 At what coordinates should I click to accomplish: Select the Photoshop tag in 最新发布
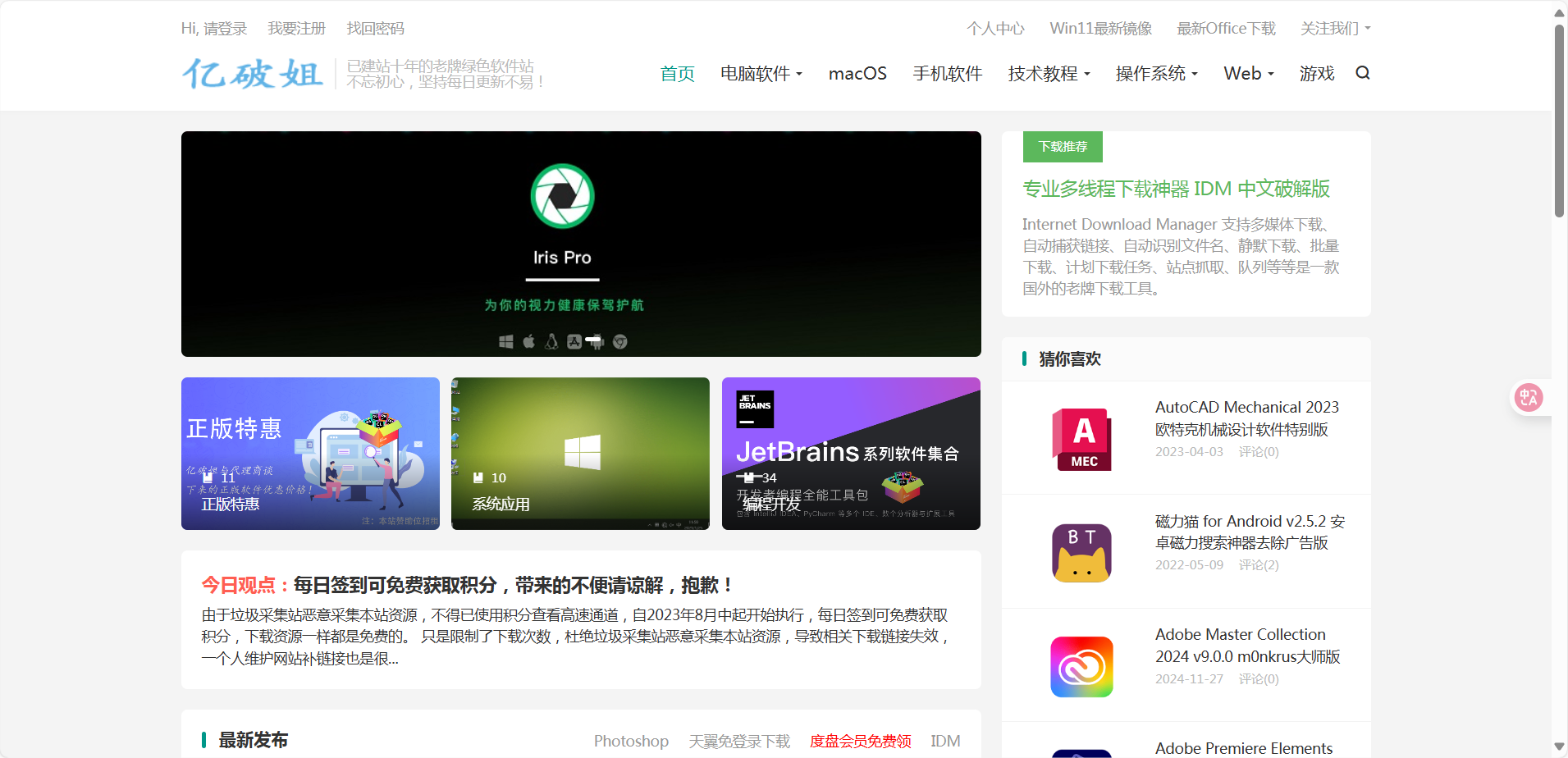(x=631, y=741)
